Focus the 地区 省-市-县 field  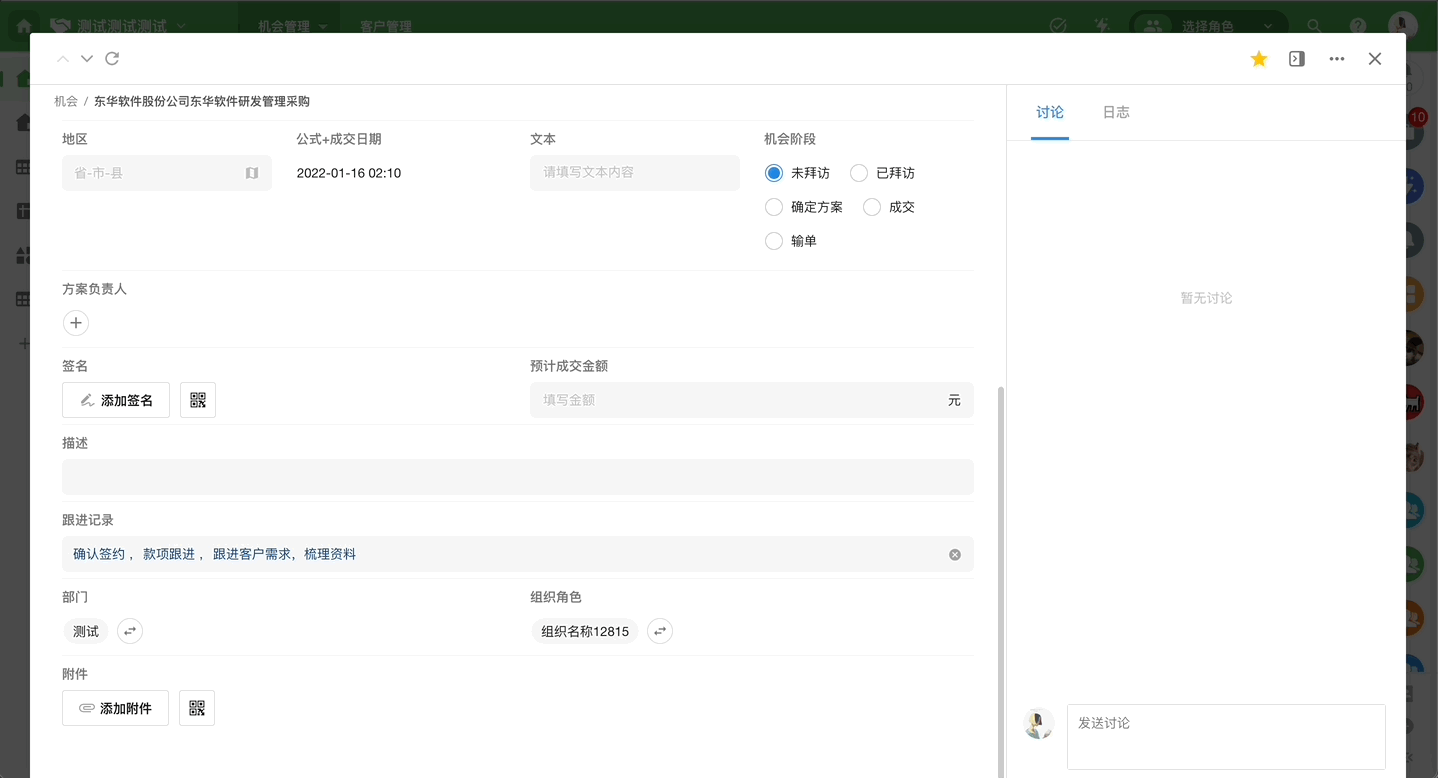click(167, 173)
